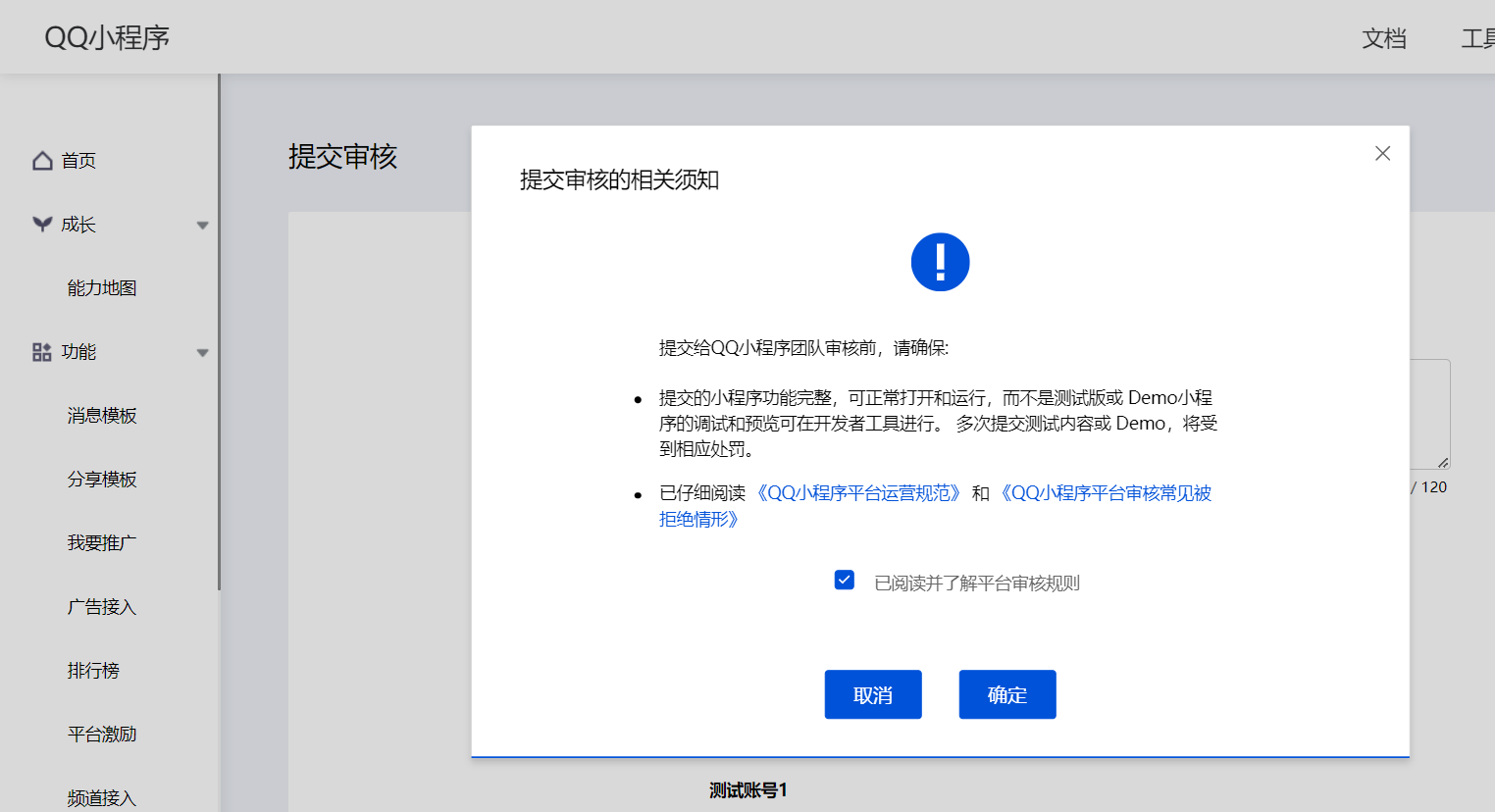Click the 已阅读并了解平台审核规则 label text
Screen dimensions: 1495x812
point(977,583)
